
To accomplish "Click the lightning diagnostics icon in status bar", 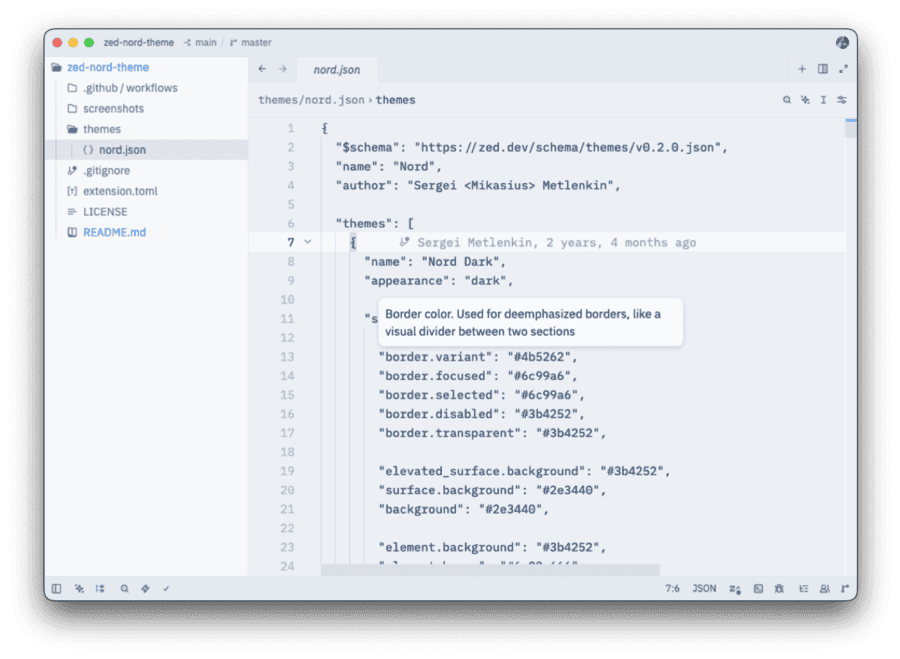I will click(145, 588).
